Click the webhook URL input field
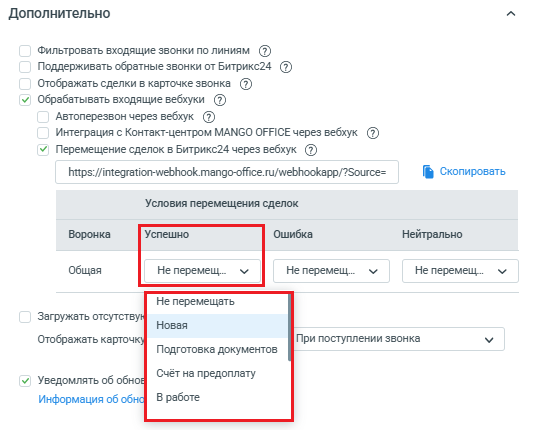The height and width of the screenshot is (430, 534). click(227, 172)
